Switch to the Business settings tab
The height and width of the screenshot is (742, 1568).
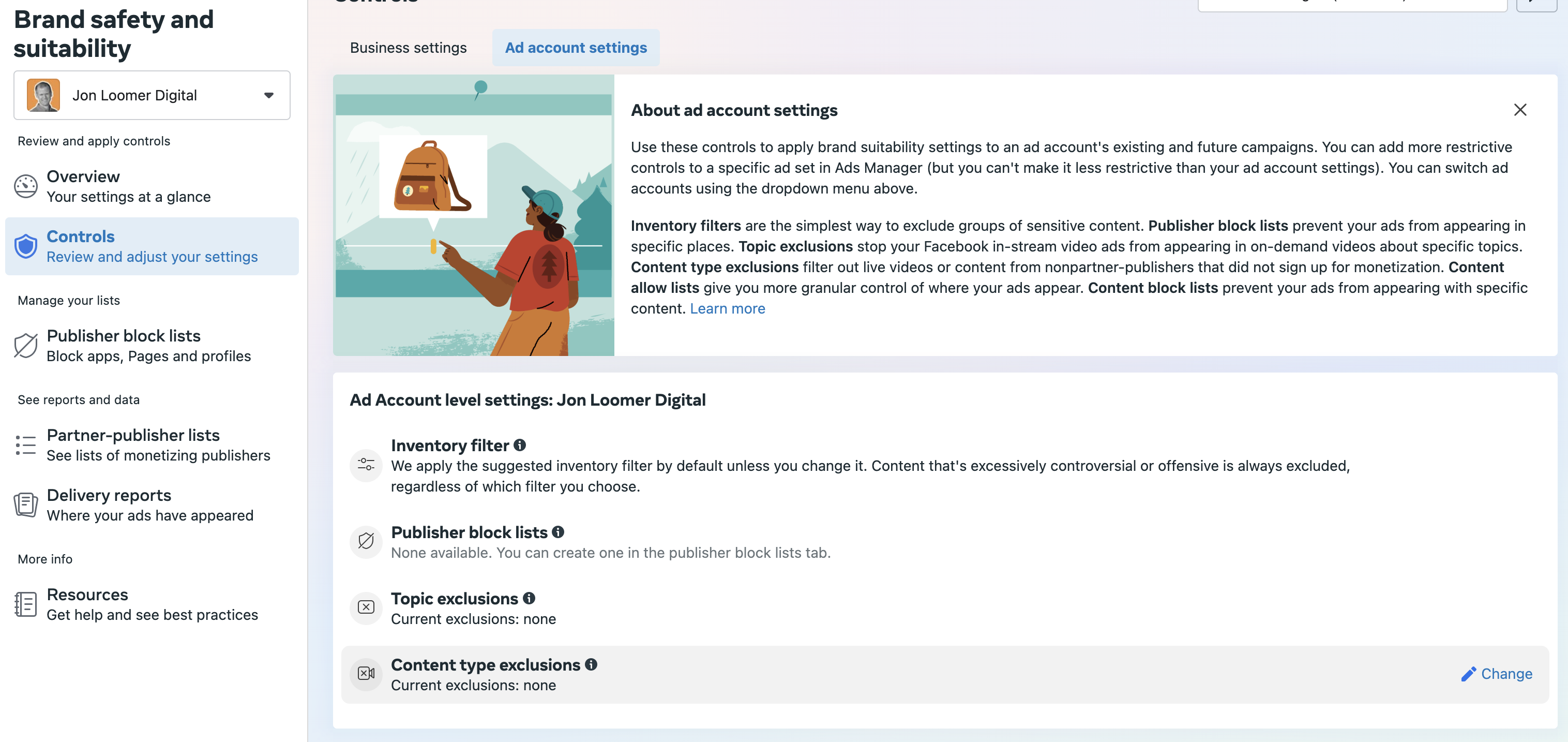(x=409, y=48)
